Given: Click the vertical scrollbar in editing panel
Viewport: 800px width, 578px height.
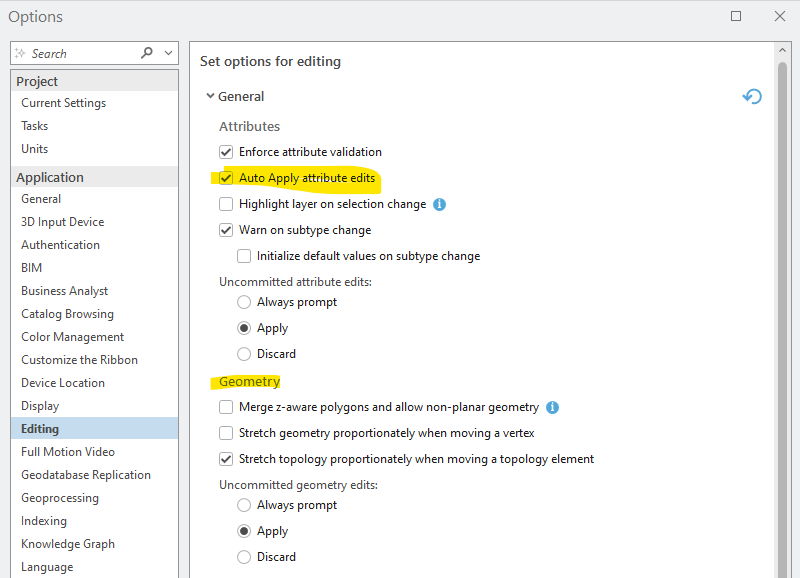Looking at the screenshot, I should pos(783,300).
